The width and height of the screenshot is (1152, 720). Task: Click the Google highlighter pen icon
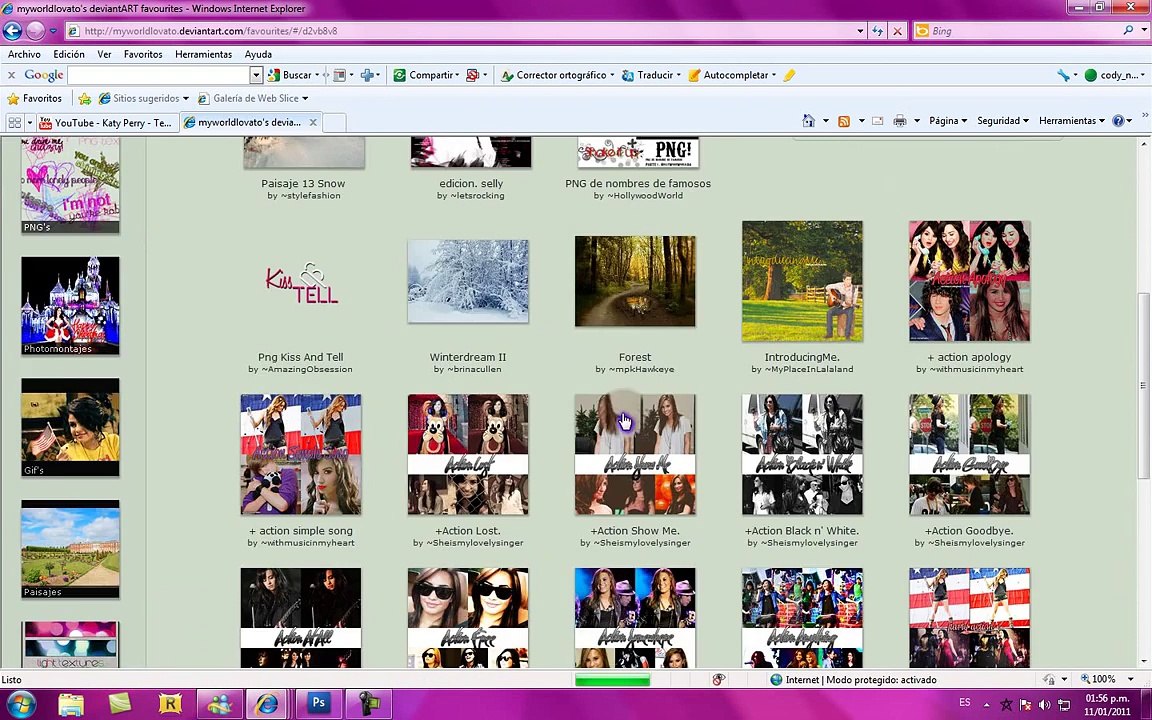789,75
